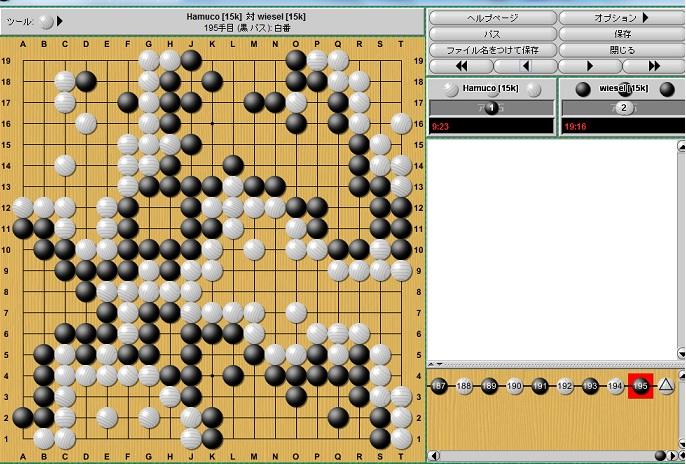
Task: Click Hamuco's white captures counter stone
Action: [490, 108]
